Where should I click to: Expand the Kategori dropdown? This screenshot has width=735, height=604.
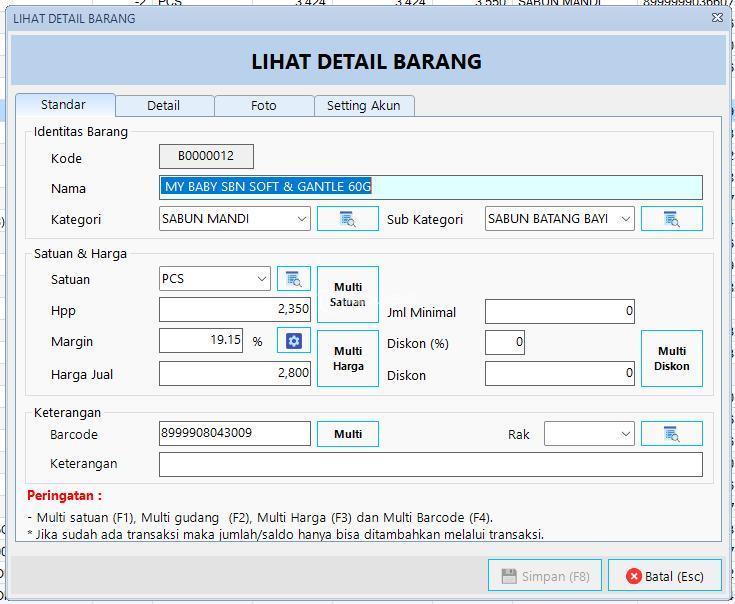pyautogui.click(x=301, y=219)
